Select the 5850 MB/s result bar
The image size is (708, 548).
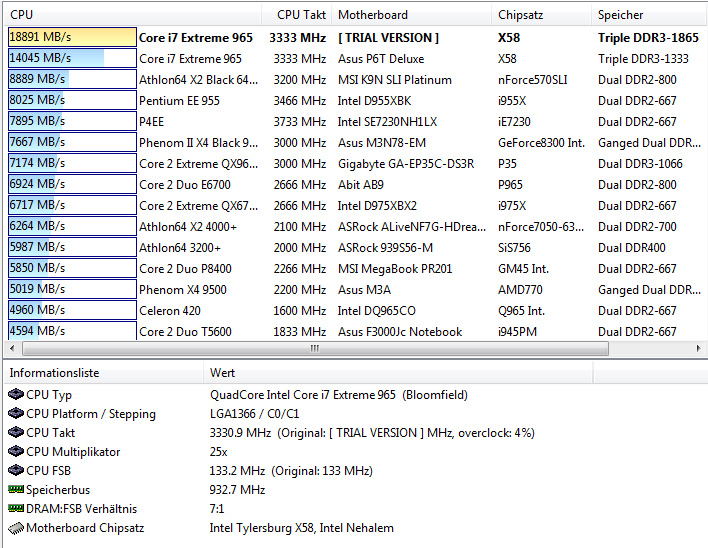pyautogui.click(x=72, y=268)
